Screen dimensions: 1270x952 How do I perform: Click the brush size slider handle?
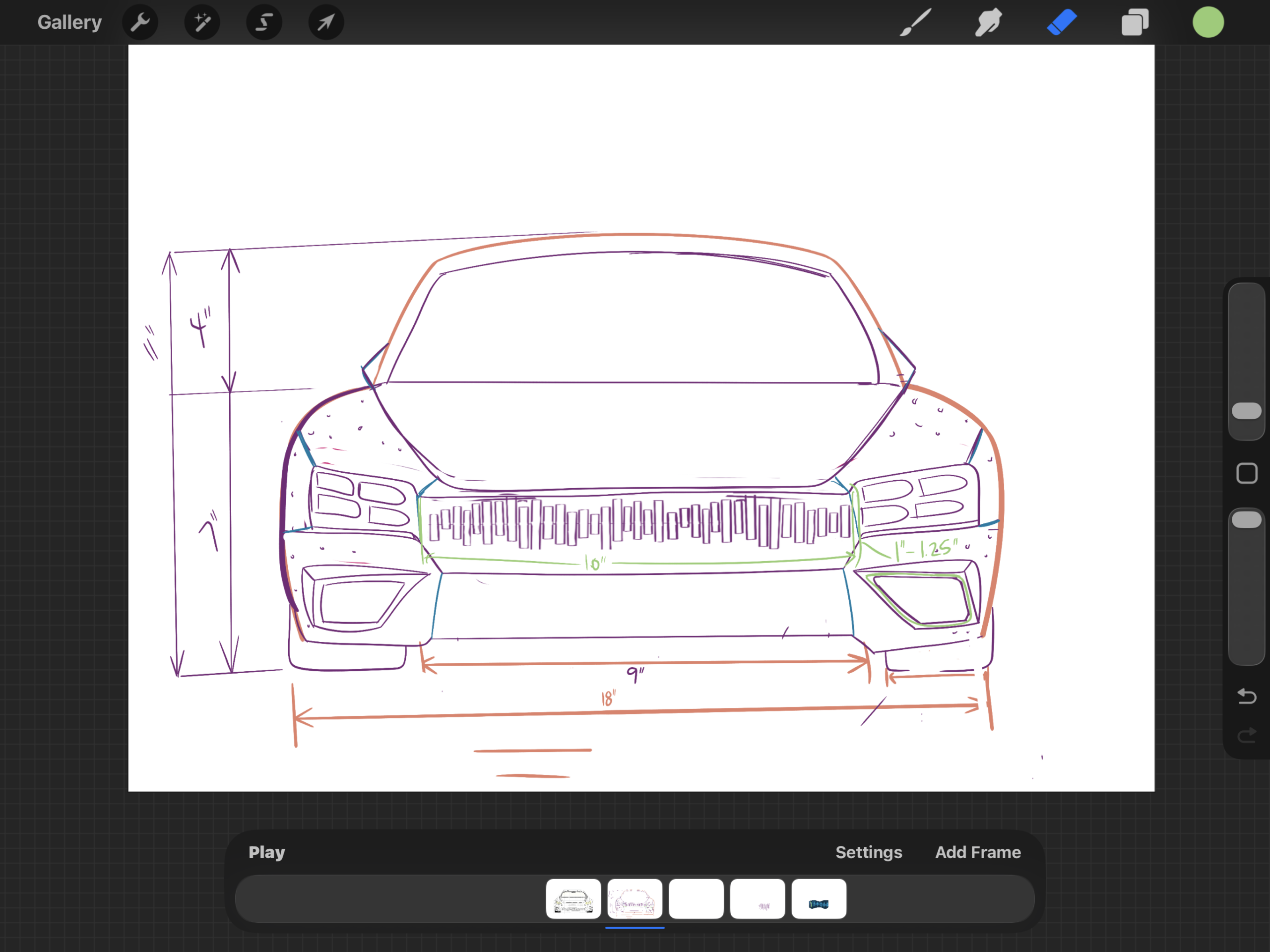(x=1247, y=411)
